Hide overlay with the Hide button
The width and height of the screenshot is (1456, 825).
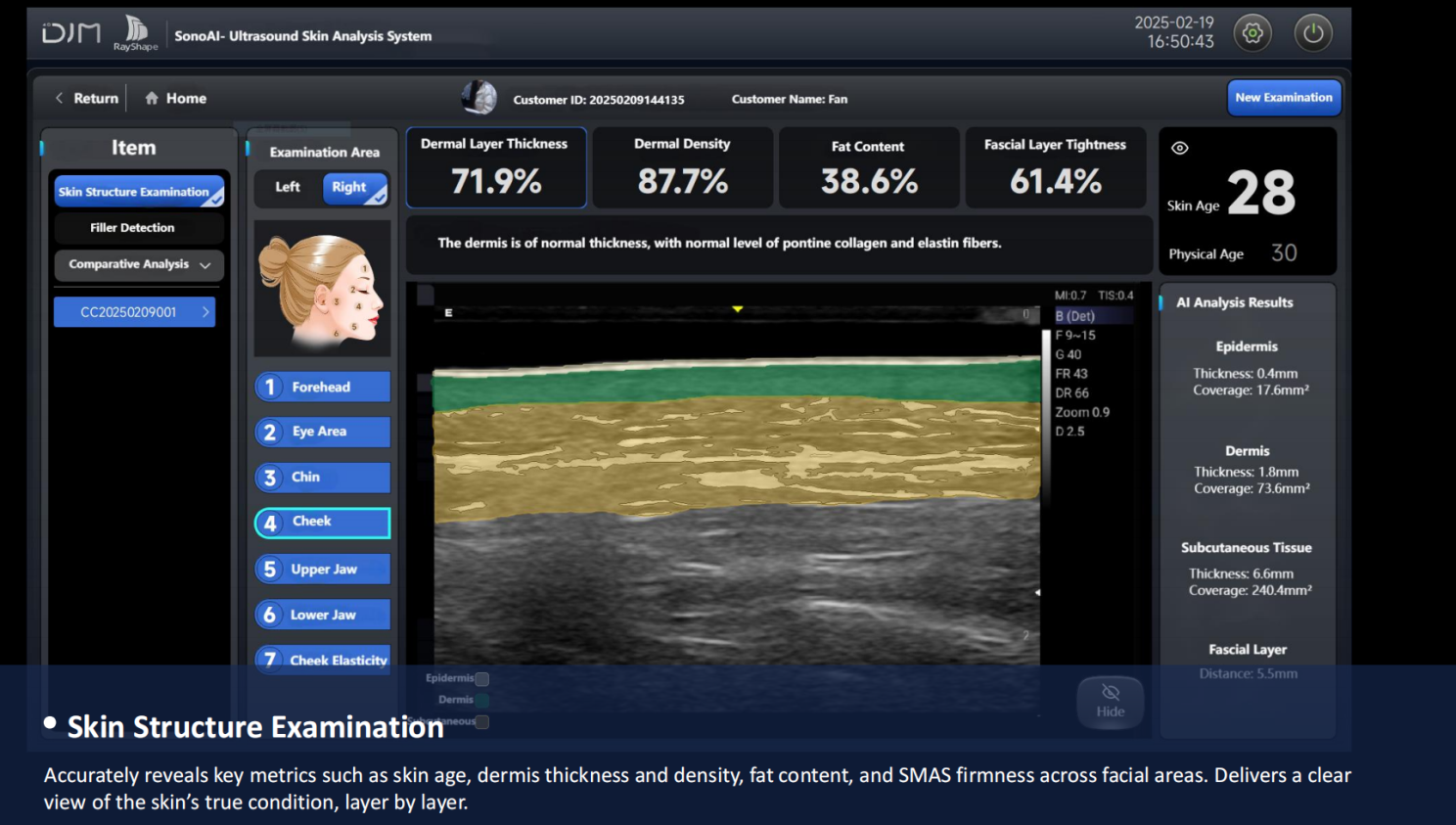pos(1110,701)
